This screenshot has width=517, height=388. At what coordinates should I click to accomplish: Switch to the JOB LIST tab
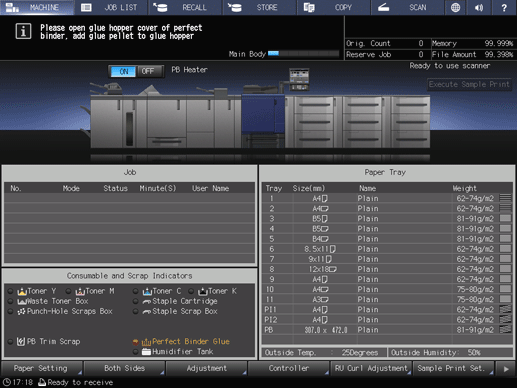[x=111, y=7]
